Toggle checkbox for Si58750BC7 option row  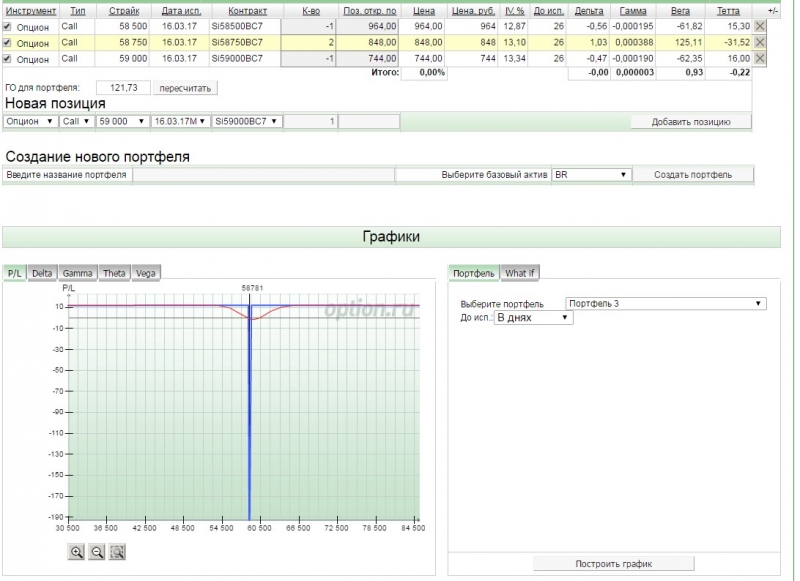click(8, 43)
